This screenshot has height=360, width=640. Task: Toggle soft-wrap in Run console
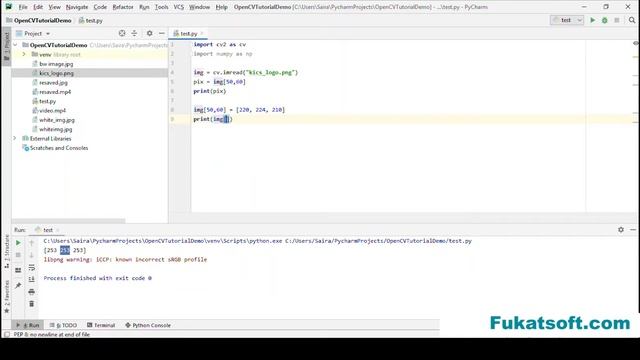click(31, 267)
